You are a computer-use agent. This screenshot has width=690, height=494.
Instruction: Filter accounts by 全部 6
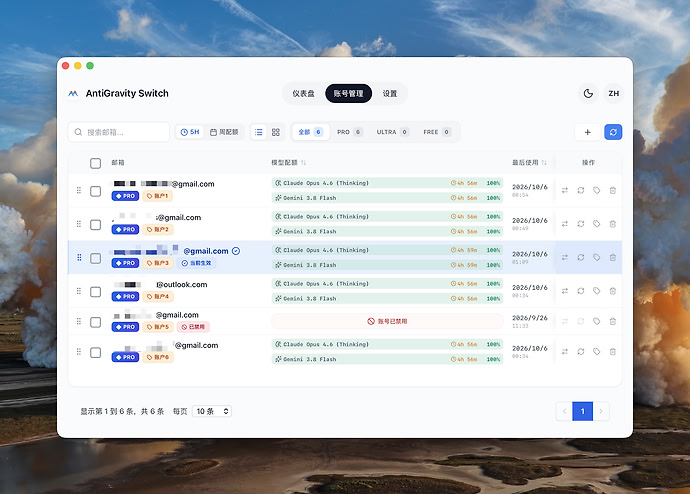point(311,132)
